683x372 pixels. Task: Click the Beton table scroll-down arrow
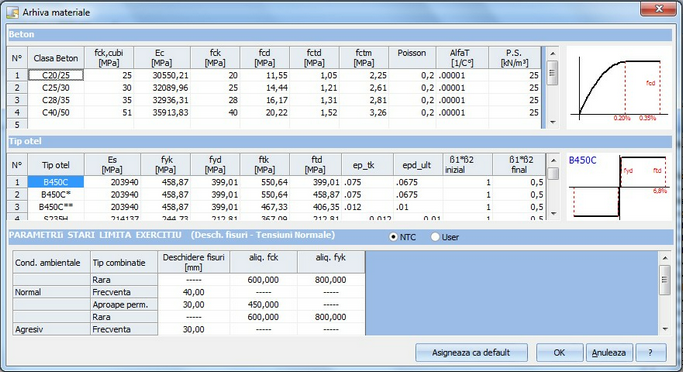click(x=552, y=122)
